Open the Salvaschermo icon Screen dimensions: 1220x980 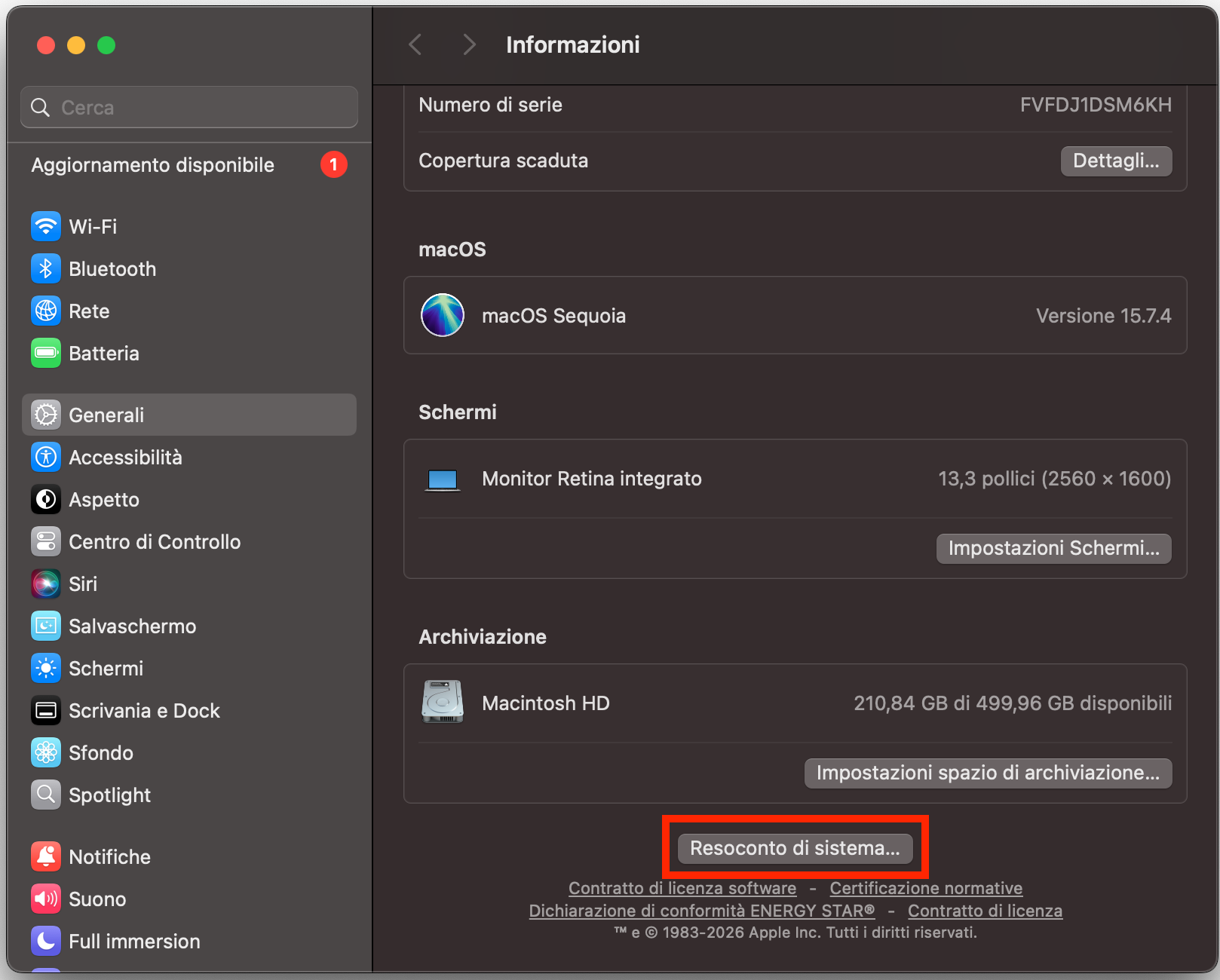pos(46,626)
